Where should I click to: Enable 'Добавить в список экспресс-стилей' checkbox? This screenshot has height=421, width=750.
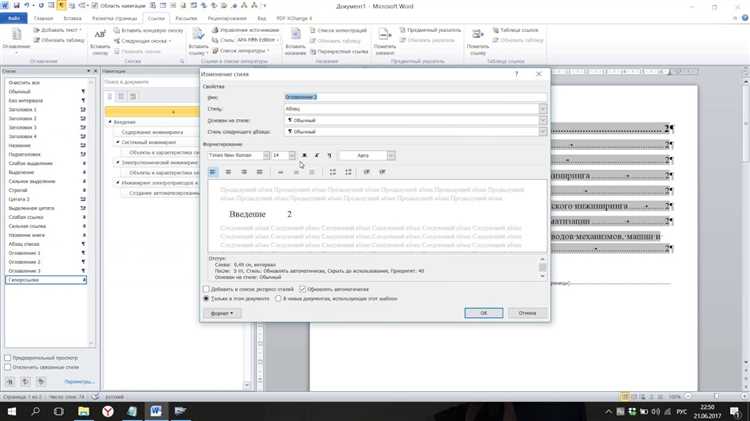207,289
